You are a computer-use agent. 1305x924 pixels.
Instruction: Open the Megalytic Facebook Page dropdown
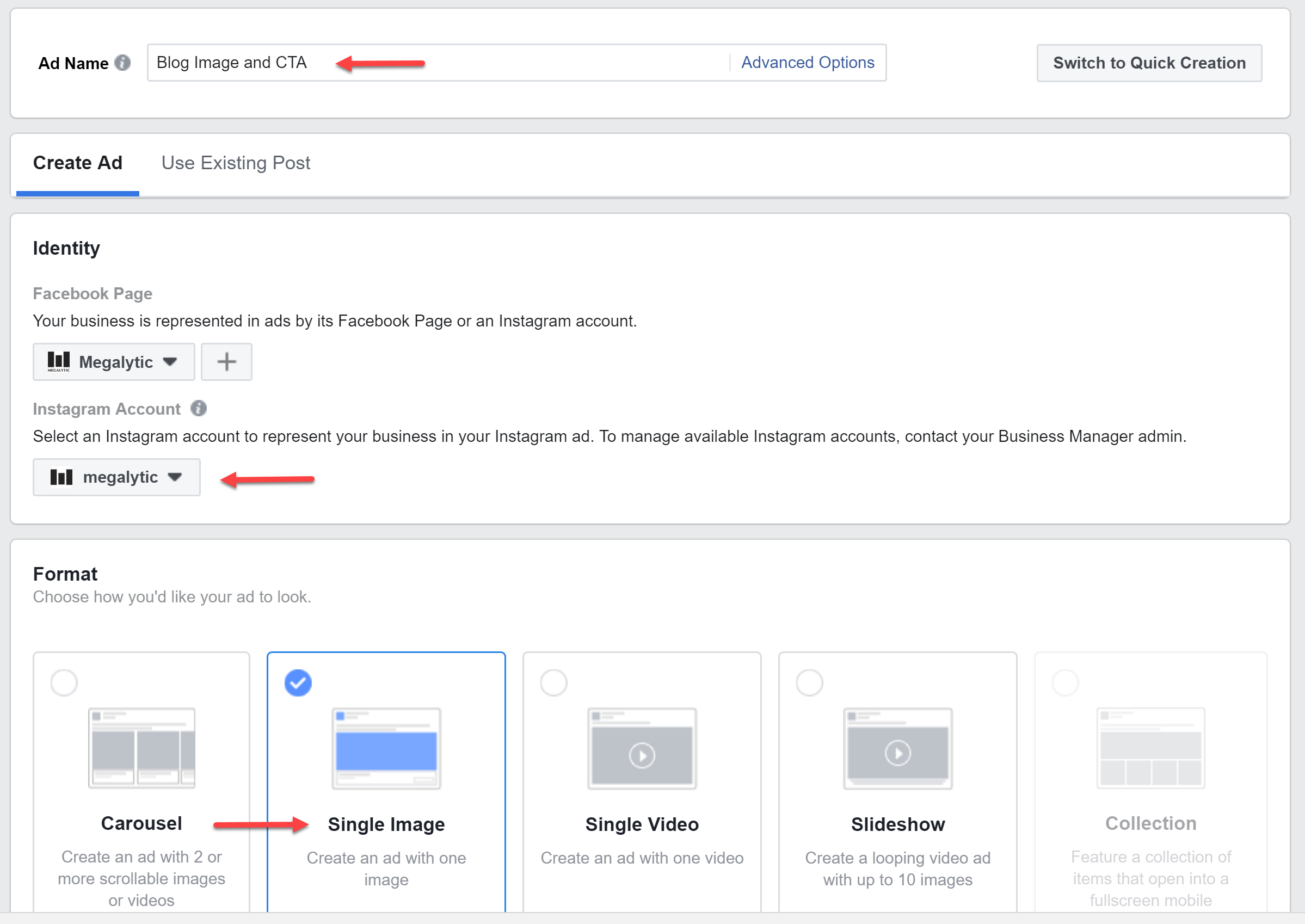[x=114, y=362]
